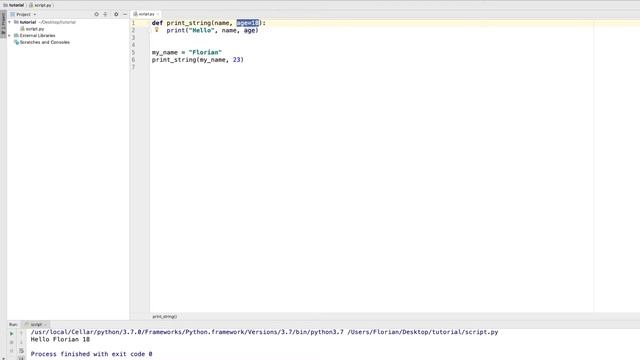
Task: Click the script.py breadcrumb in navigation bar
Action: 40,5
